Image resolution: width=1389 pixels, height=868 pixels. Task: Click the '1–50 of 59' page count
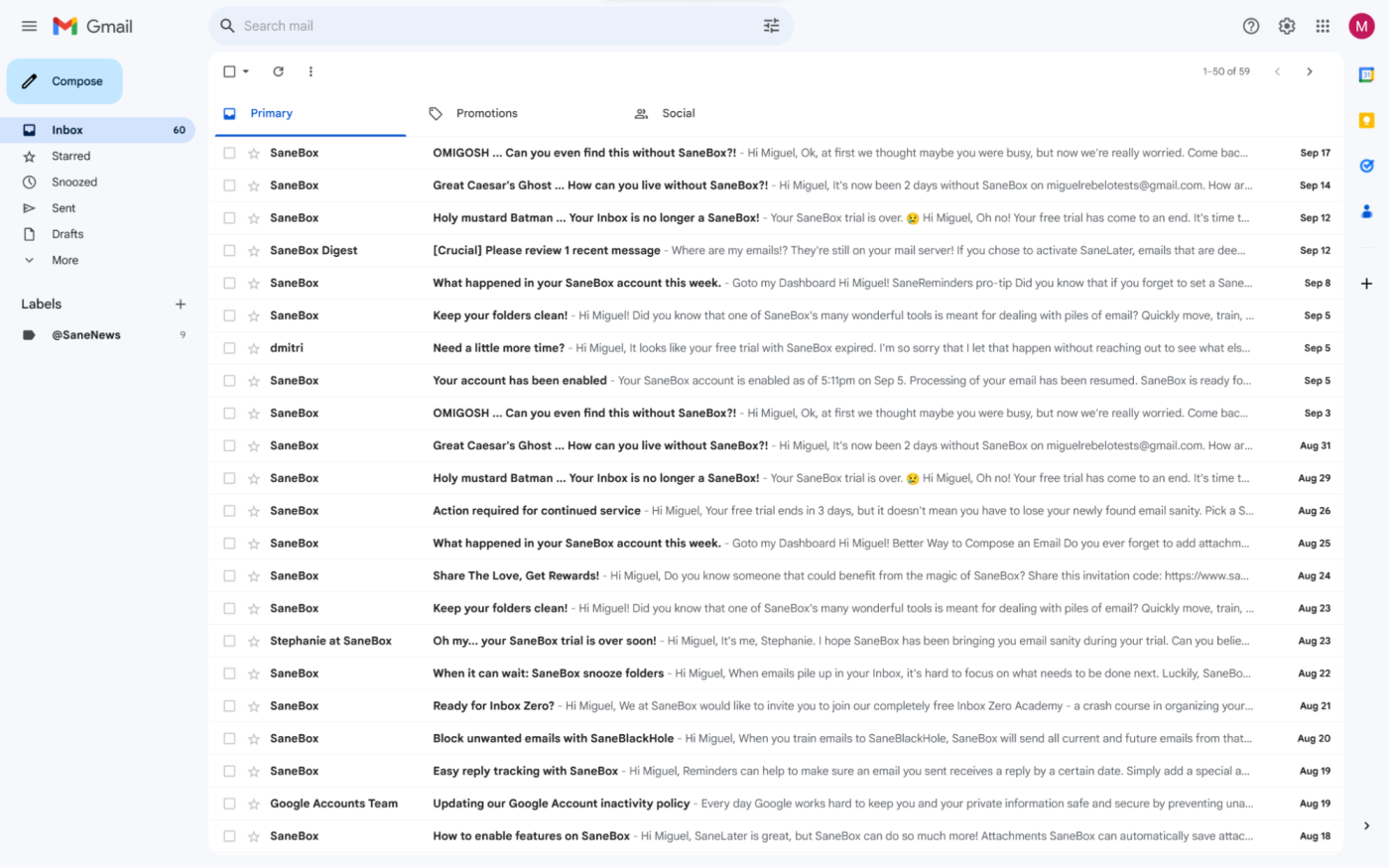1226,71
